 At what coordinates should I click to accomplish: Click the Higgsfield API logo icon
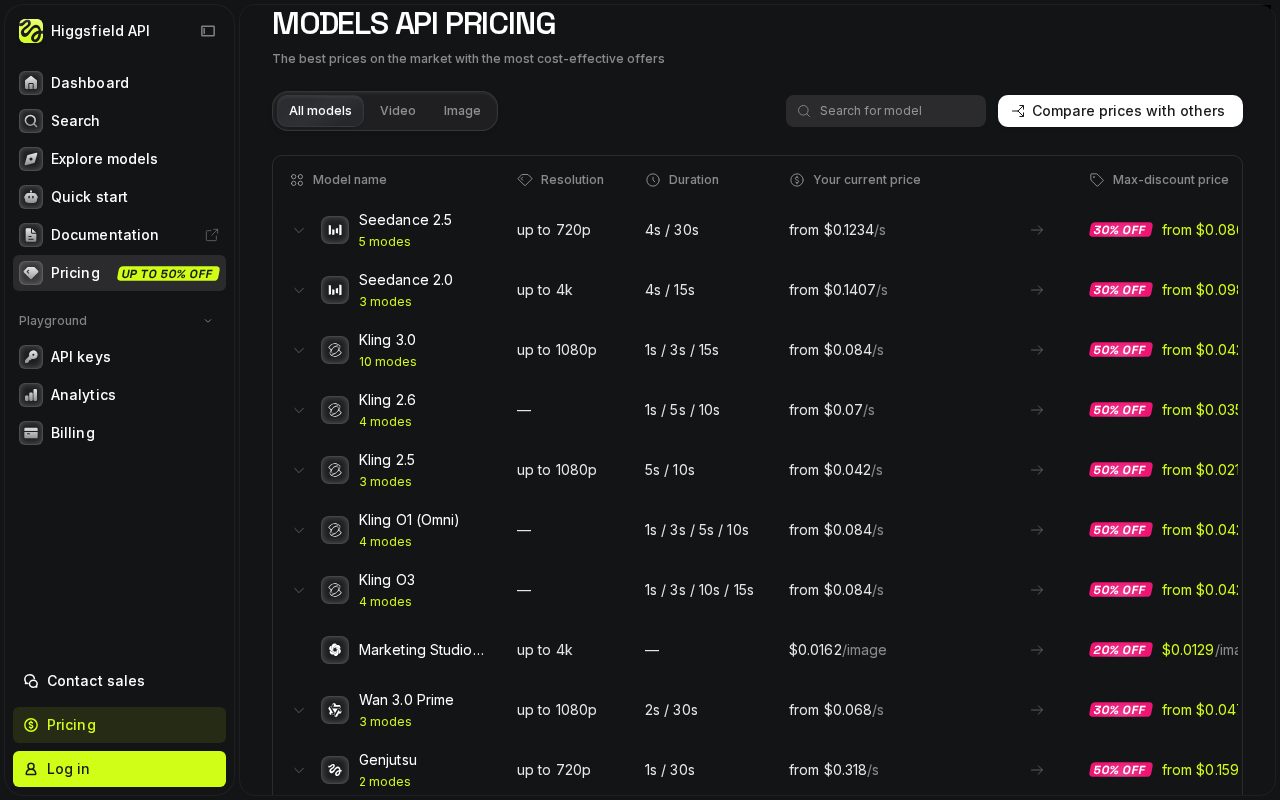point(31,31)
